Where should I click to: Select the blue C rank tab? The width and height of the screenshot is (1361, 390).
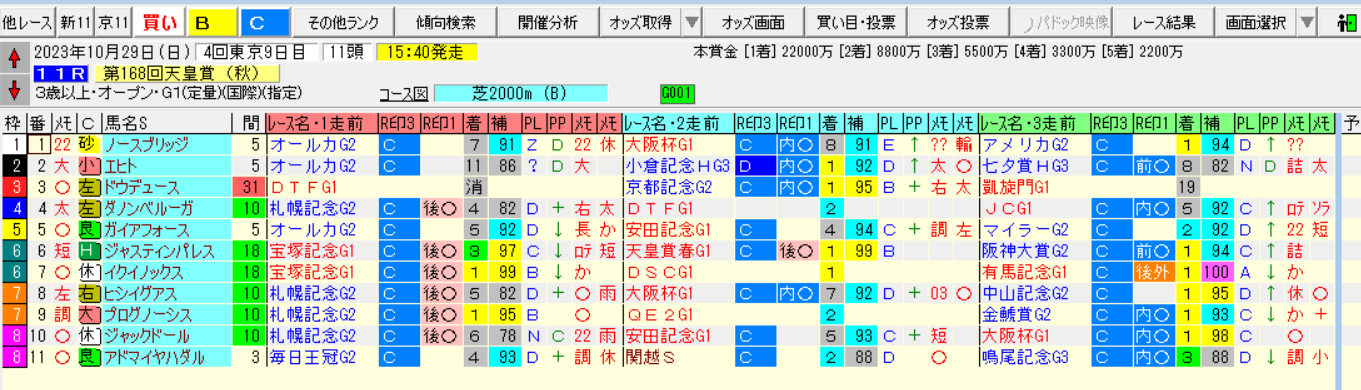pos(264,22)
